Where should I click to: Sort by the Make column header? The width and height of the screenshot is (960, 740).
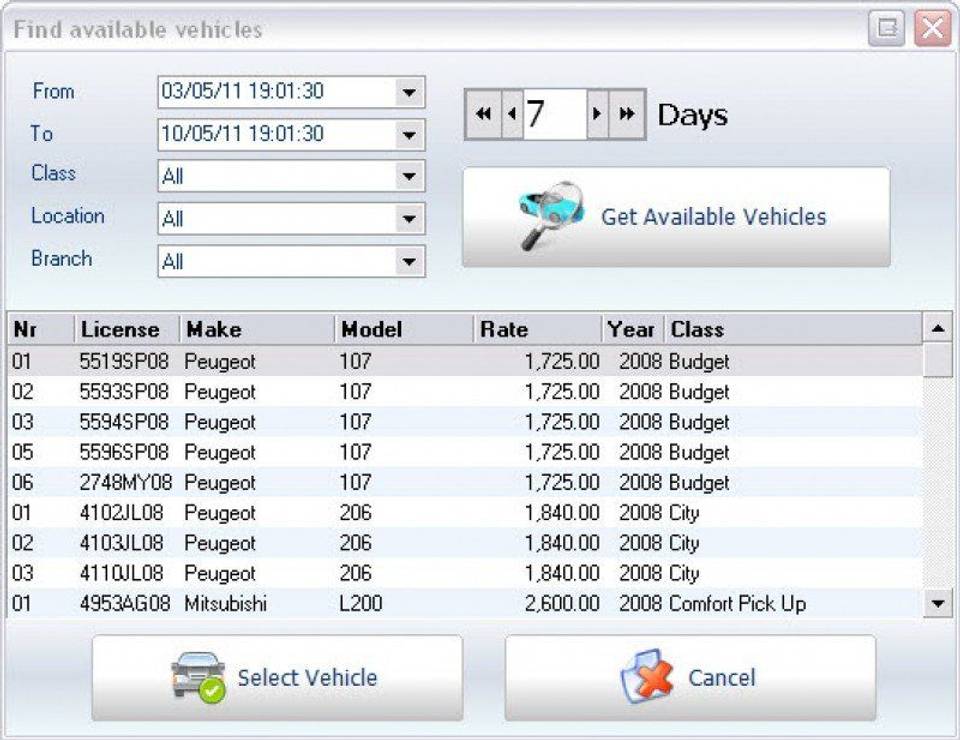tap(256, 329)
